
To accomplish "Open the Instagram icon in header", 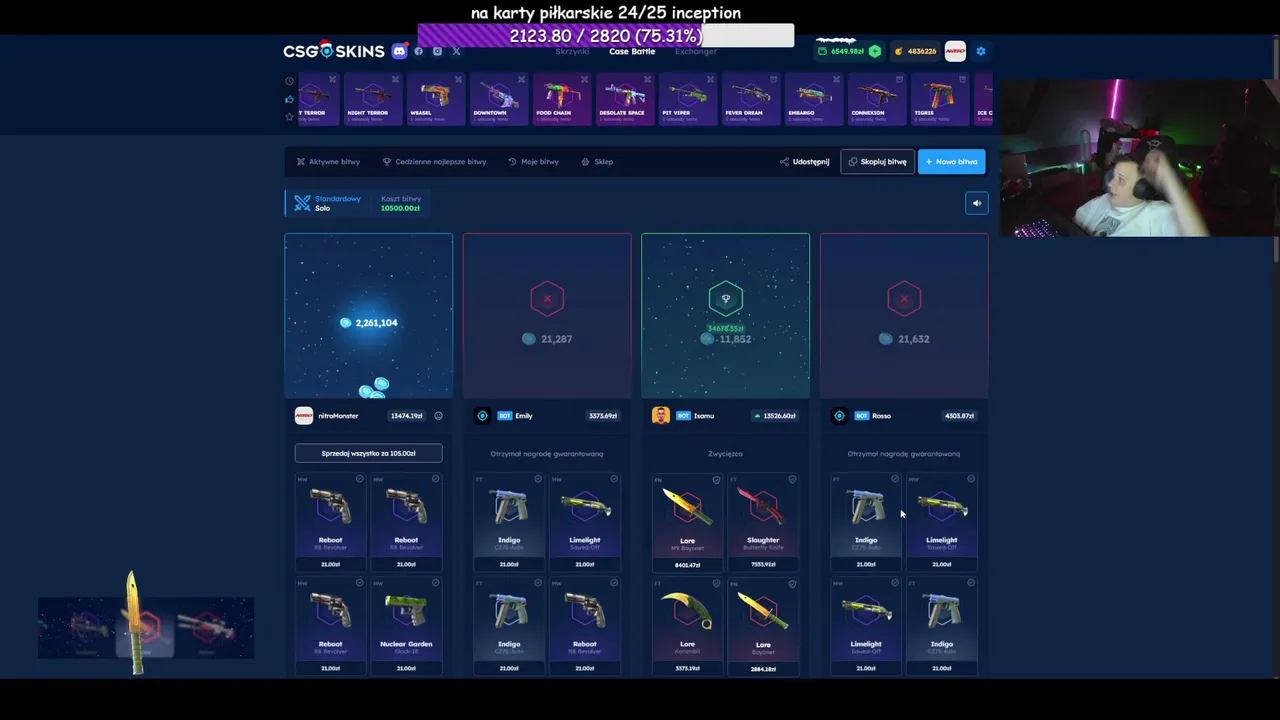I will [437, 51].
